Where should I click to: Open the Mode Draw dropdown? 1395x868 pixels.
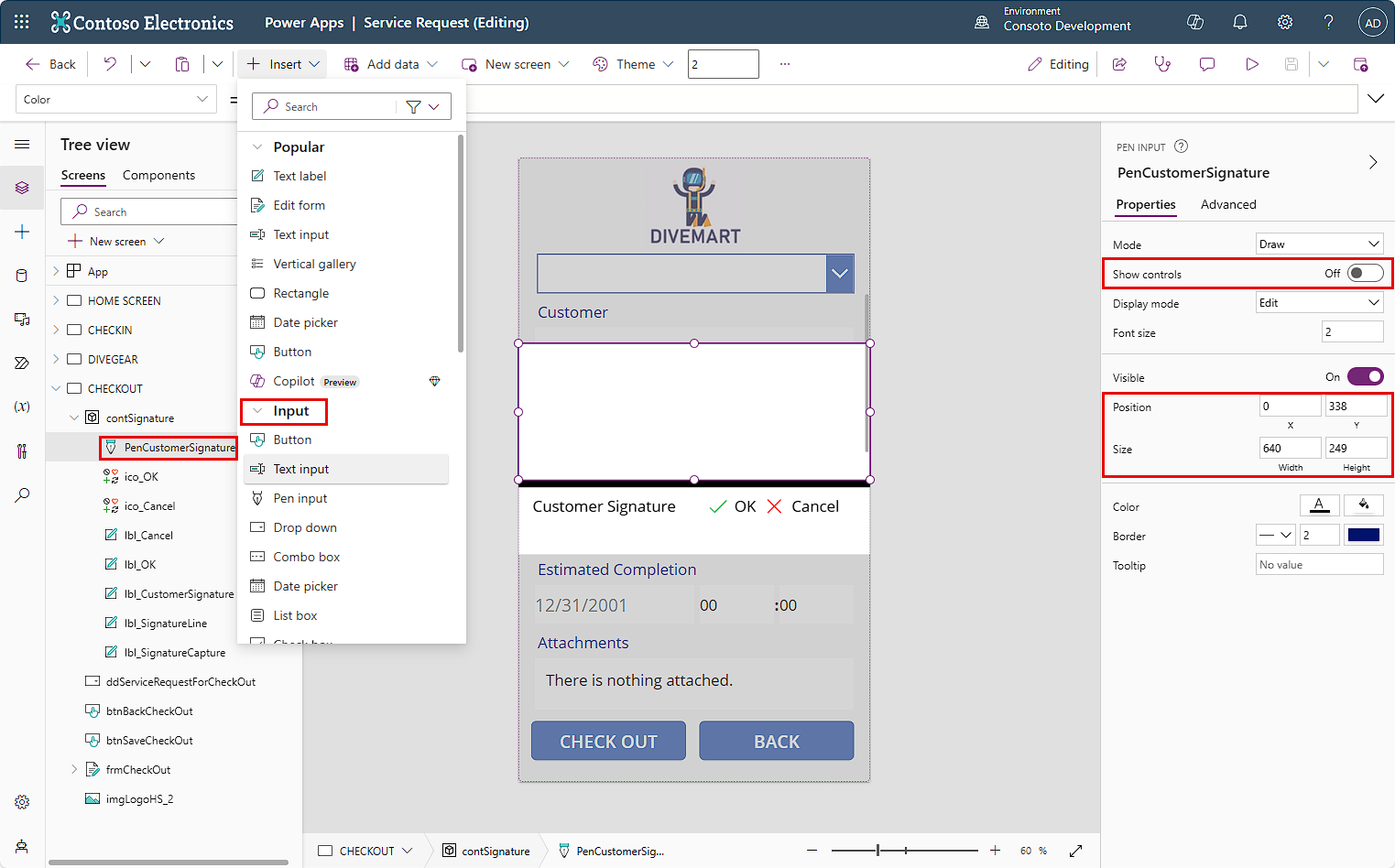[1319, 244]
